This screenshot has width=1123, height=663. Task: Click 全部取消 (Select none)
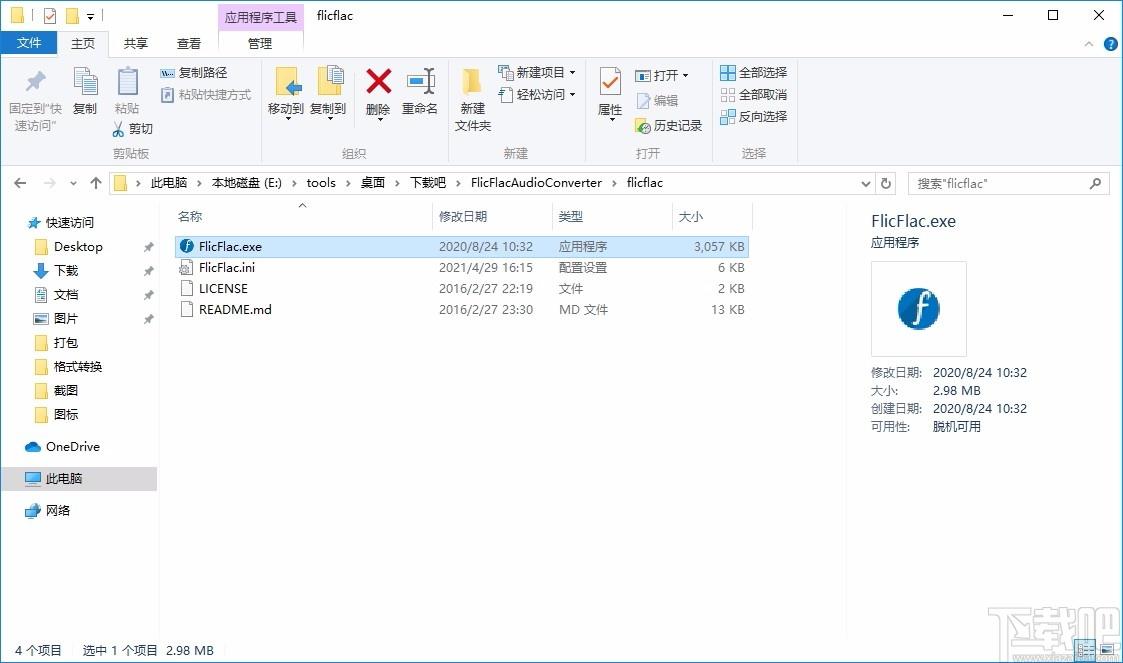(753, 95)
